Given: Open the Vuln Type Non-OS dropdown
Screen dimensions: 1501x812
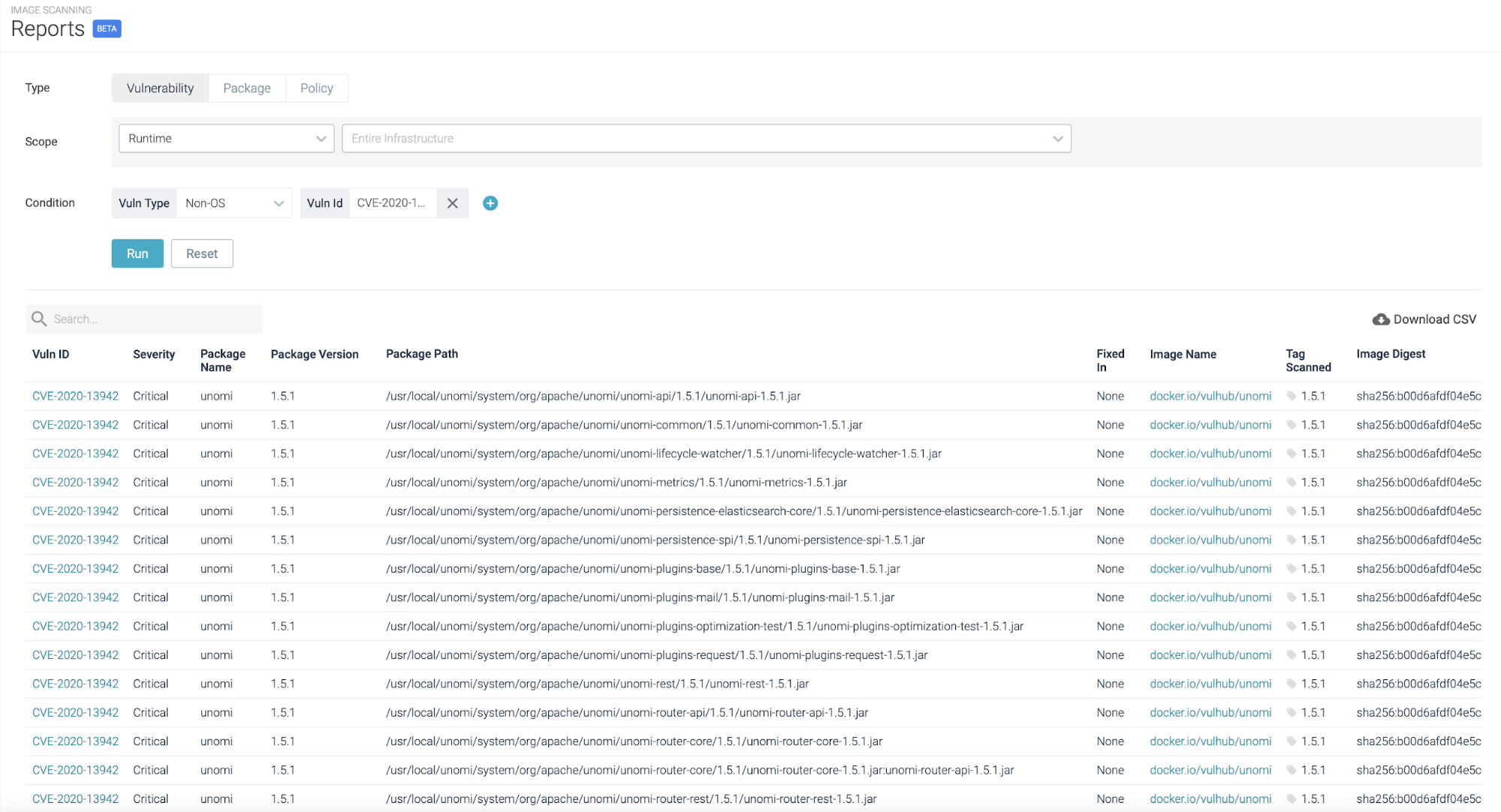Looking at the screenshot, I should coord(234,203).
